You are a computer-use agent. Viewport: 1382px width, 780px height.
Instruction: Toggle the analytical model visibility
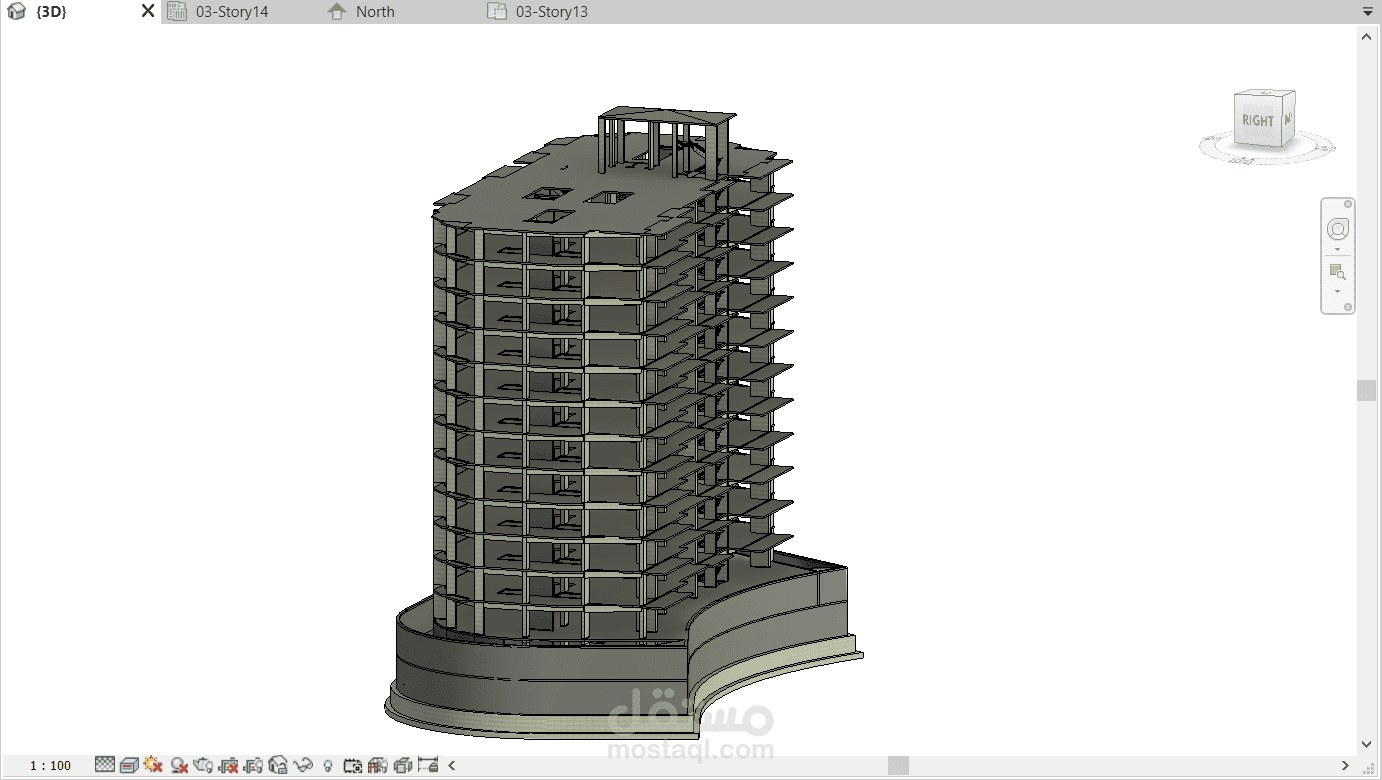(x=377, y=765)
